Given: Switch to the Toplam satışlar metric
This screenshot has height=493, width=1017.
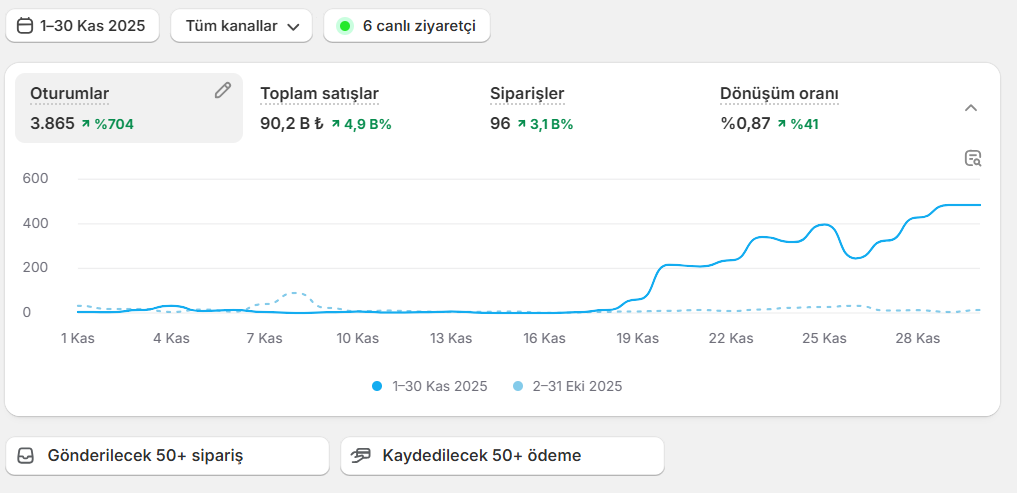Looking at the screenshot, I should [319, 94].
